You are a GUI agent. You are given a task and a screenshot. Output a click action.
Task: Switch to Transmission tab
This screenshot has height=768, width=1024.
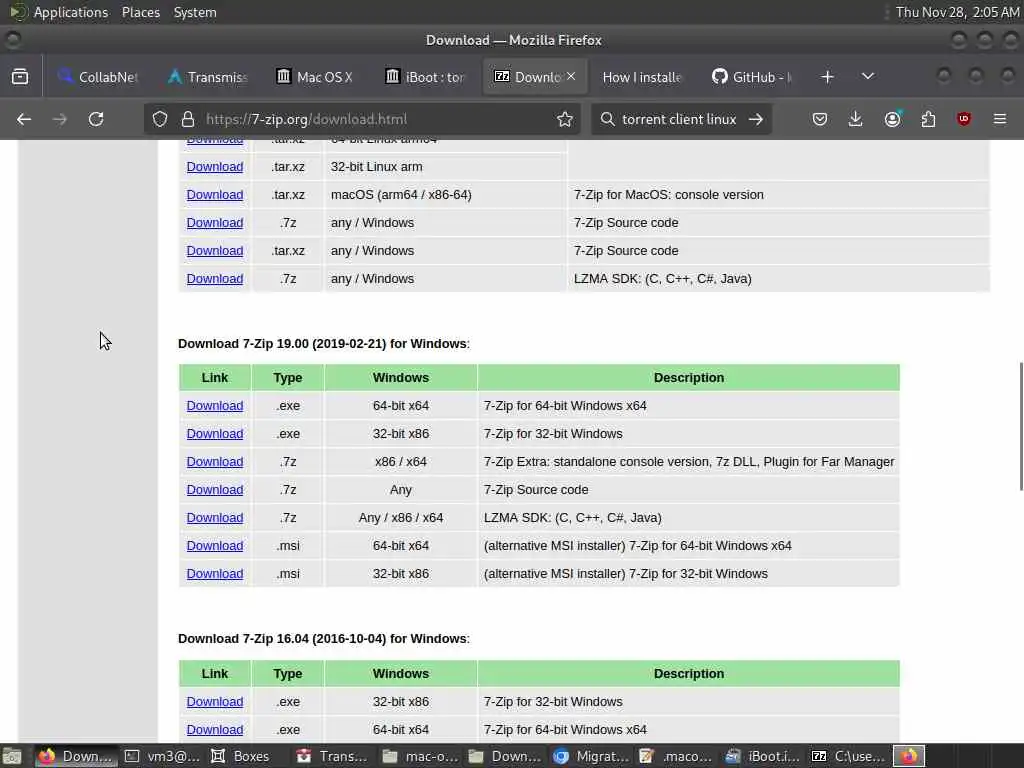(208, 77)
